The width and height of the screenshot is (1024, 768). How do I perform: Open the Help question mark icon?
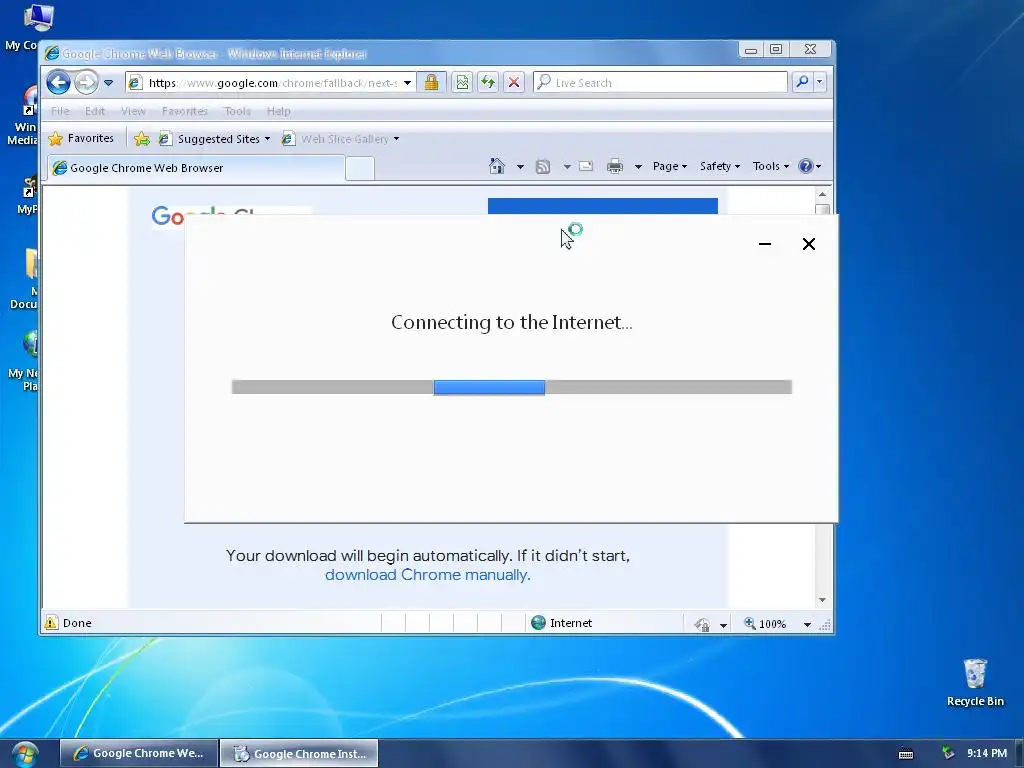coord(810,167)
